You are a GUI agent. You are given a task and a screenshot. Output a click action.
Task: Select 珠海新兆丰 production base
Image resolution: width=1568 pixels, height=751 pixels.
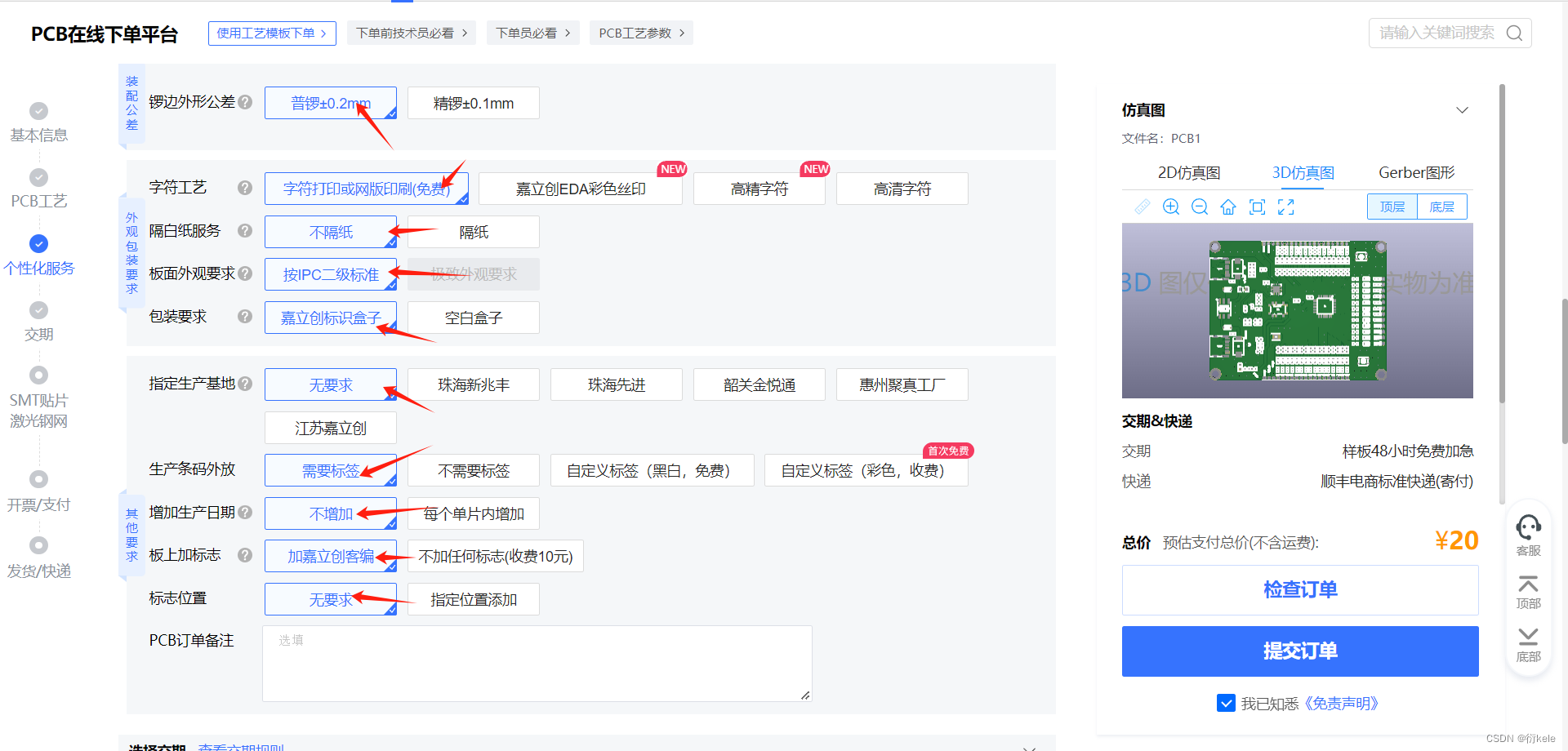[474, 384]
